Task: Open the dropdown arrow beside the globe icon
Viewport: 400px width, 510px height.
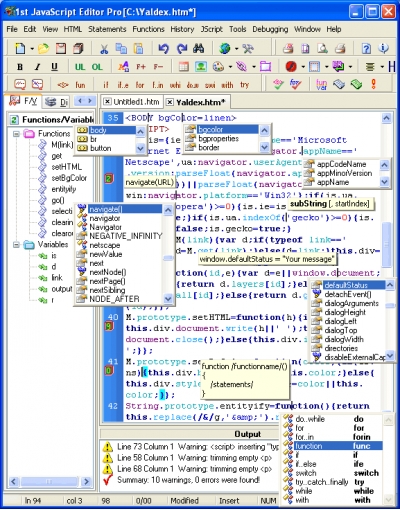Action: pos(236,49)
